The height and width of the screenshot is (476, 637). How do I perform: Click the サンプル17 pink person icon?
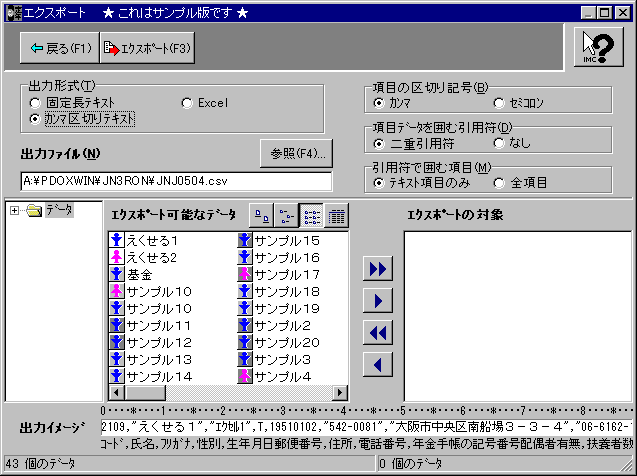point(245,275)
